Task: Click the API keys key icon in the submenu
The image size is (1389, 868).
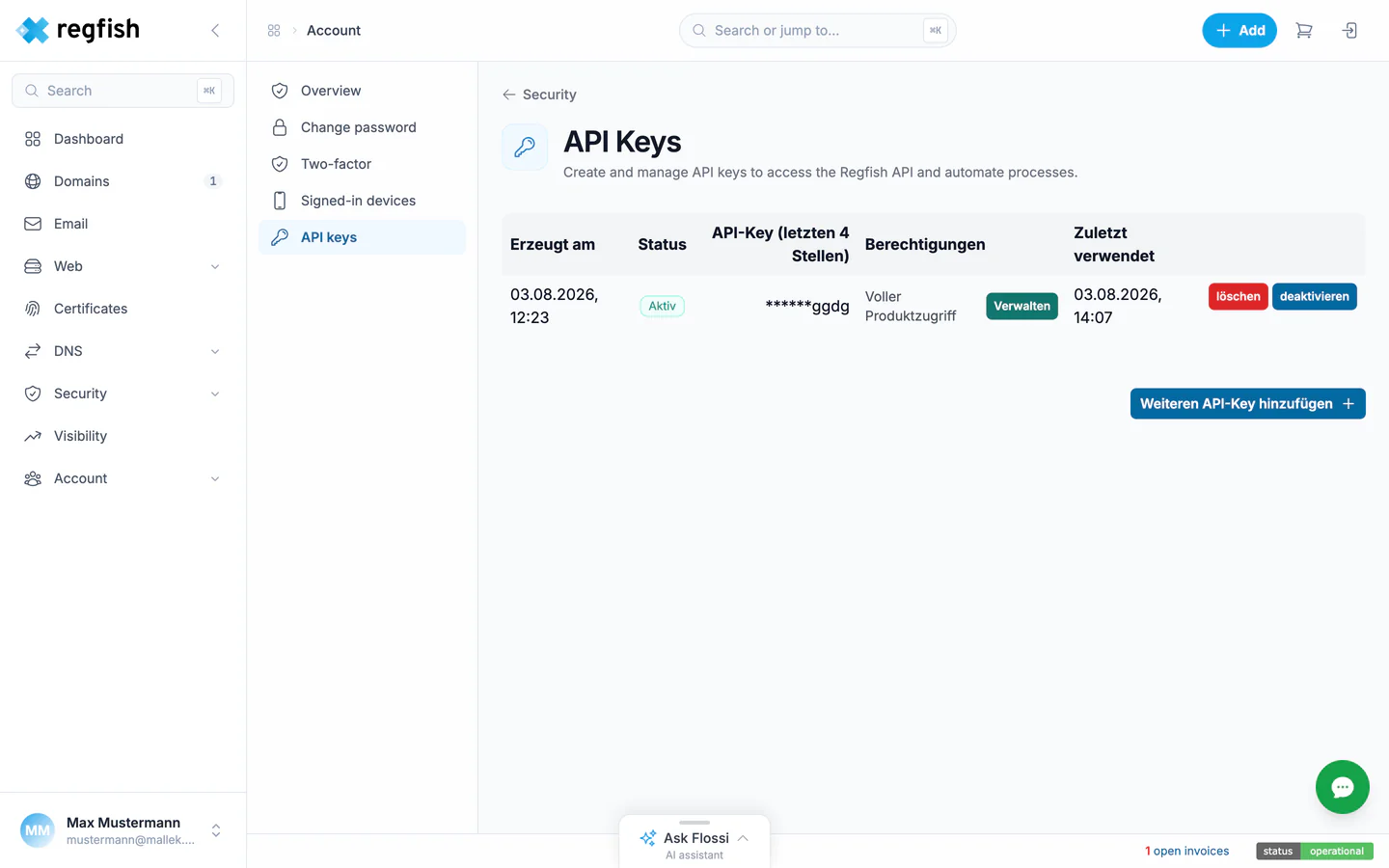Action: tap(280, 237)
